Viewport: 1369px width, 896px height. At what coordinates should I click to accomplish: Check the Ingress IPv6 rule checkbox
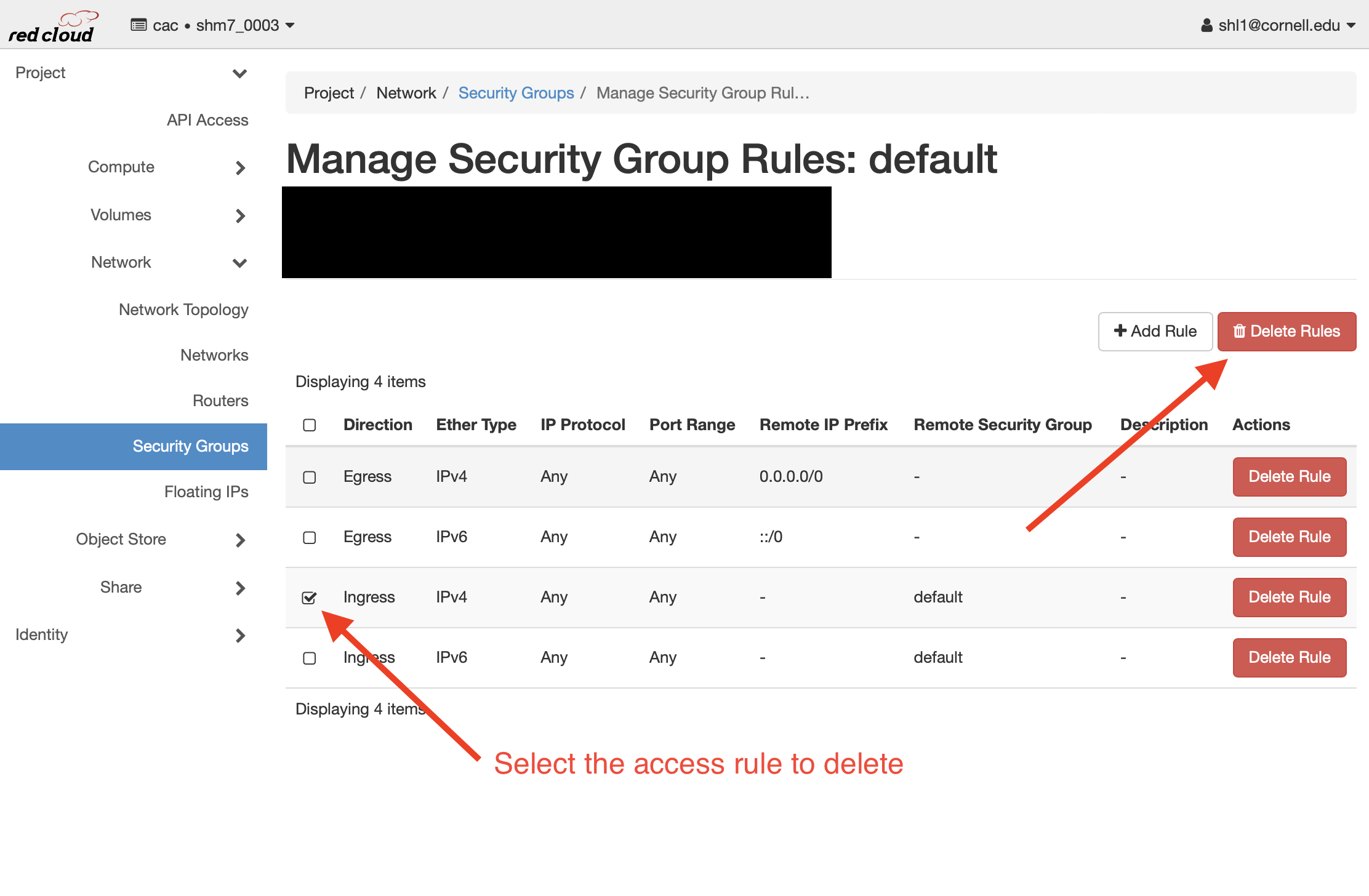pos(310,658)
